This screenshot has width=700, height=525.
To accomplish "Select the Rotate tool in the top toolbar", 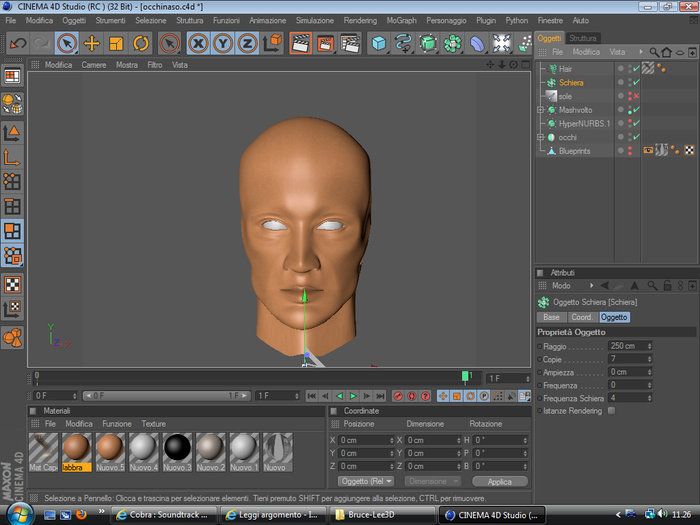I will (141, 43).
